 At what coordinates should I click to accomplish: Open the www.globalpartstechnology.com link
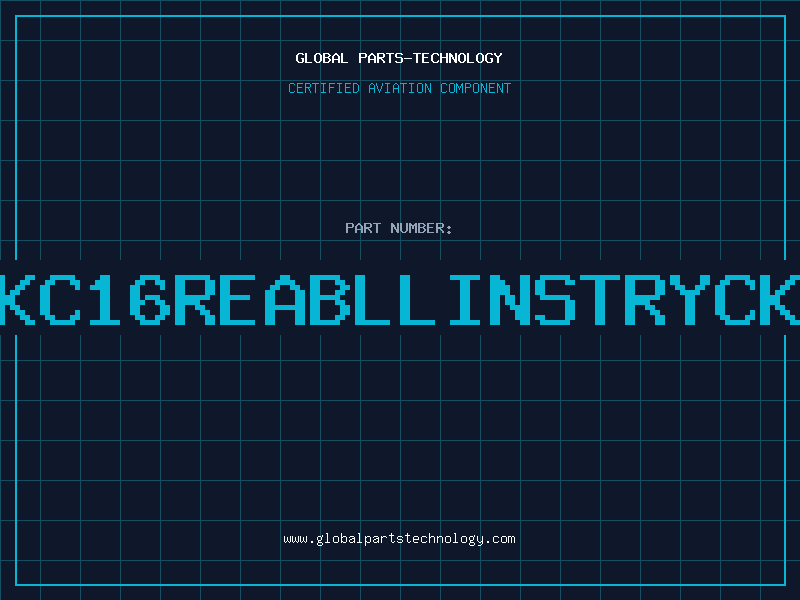pos(399,539)
